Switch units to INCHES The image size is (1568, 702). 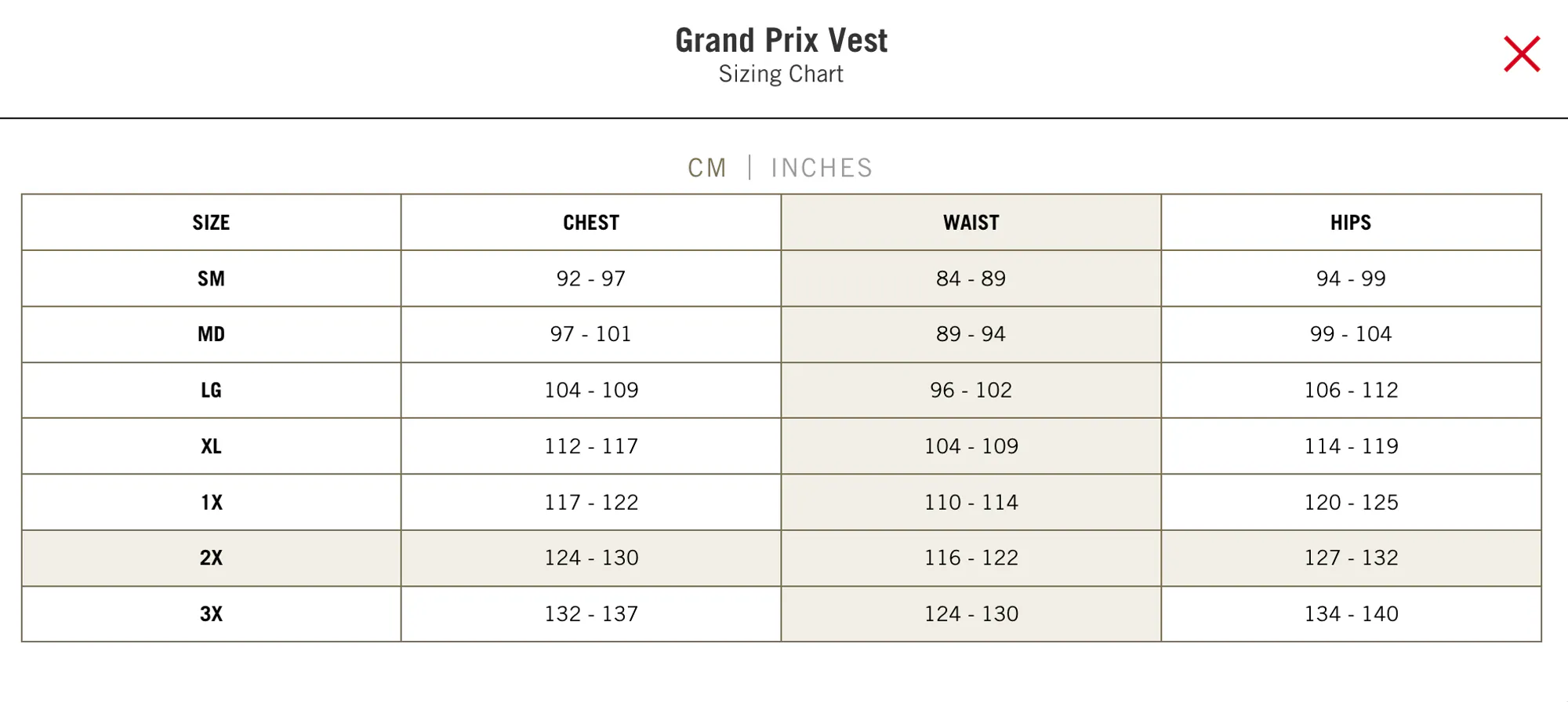pyautogui.click(x=822, y=168)
